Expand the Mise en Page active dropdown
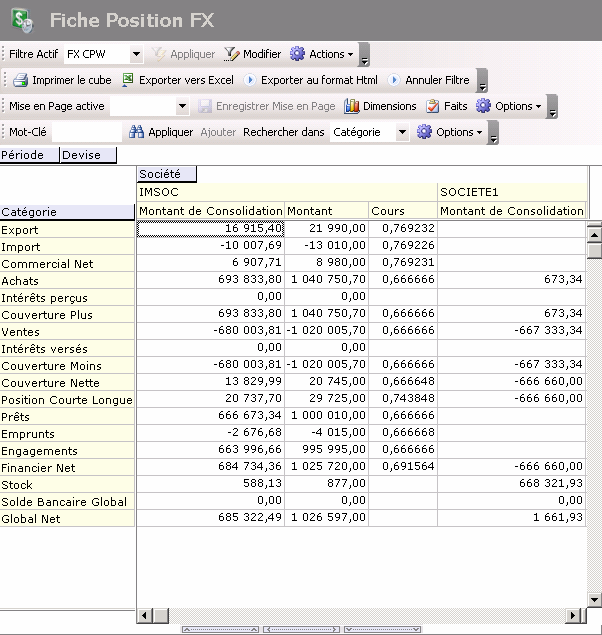 182,106
